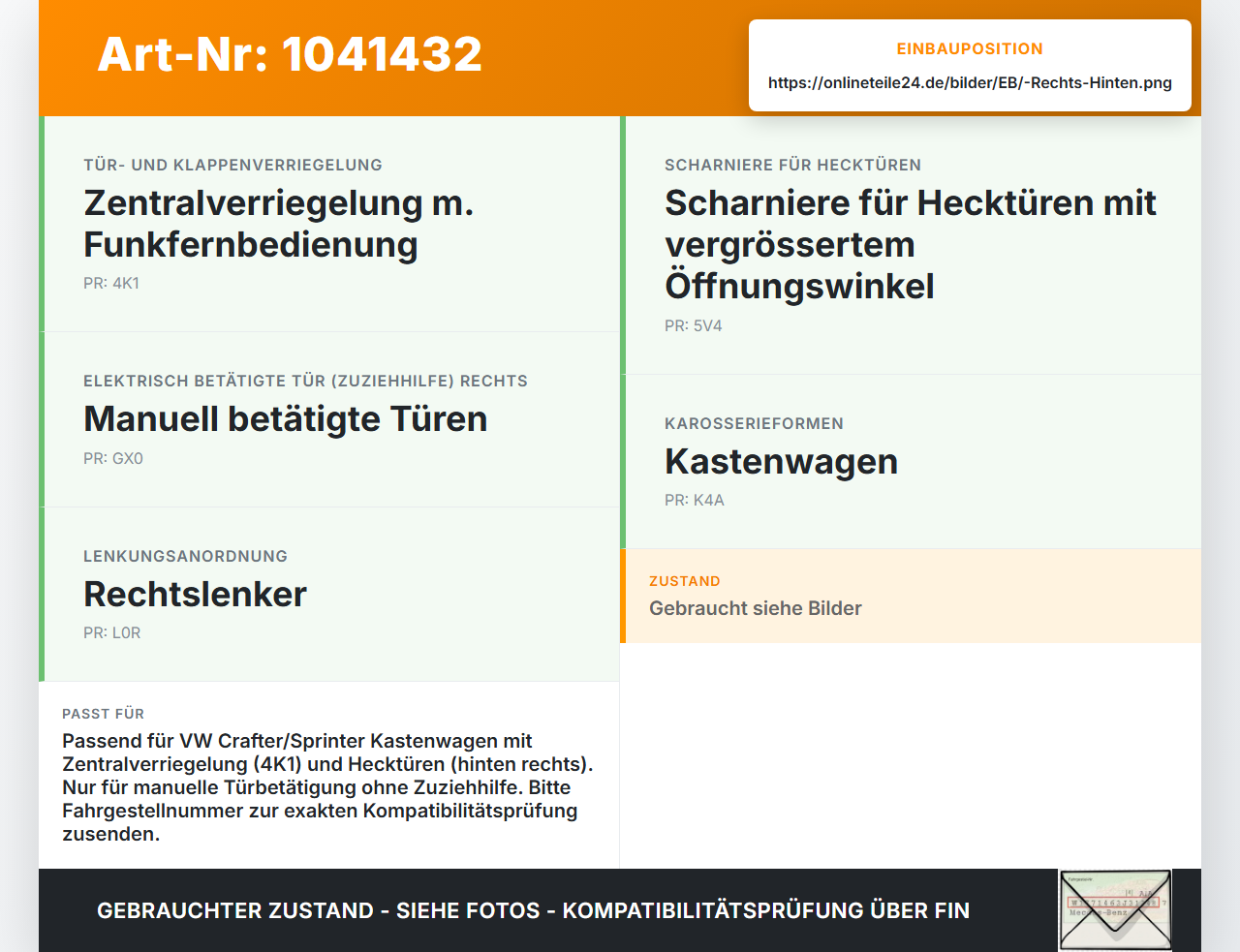The image size is (1240, 952).
Task: Click the PASST FÜR label
Action: pyautogui.click(x=103, y=714)
